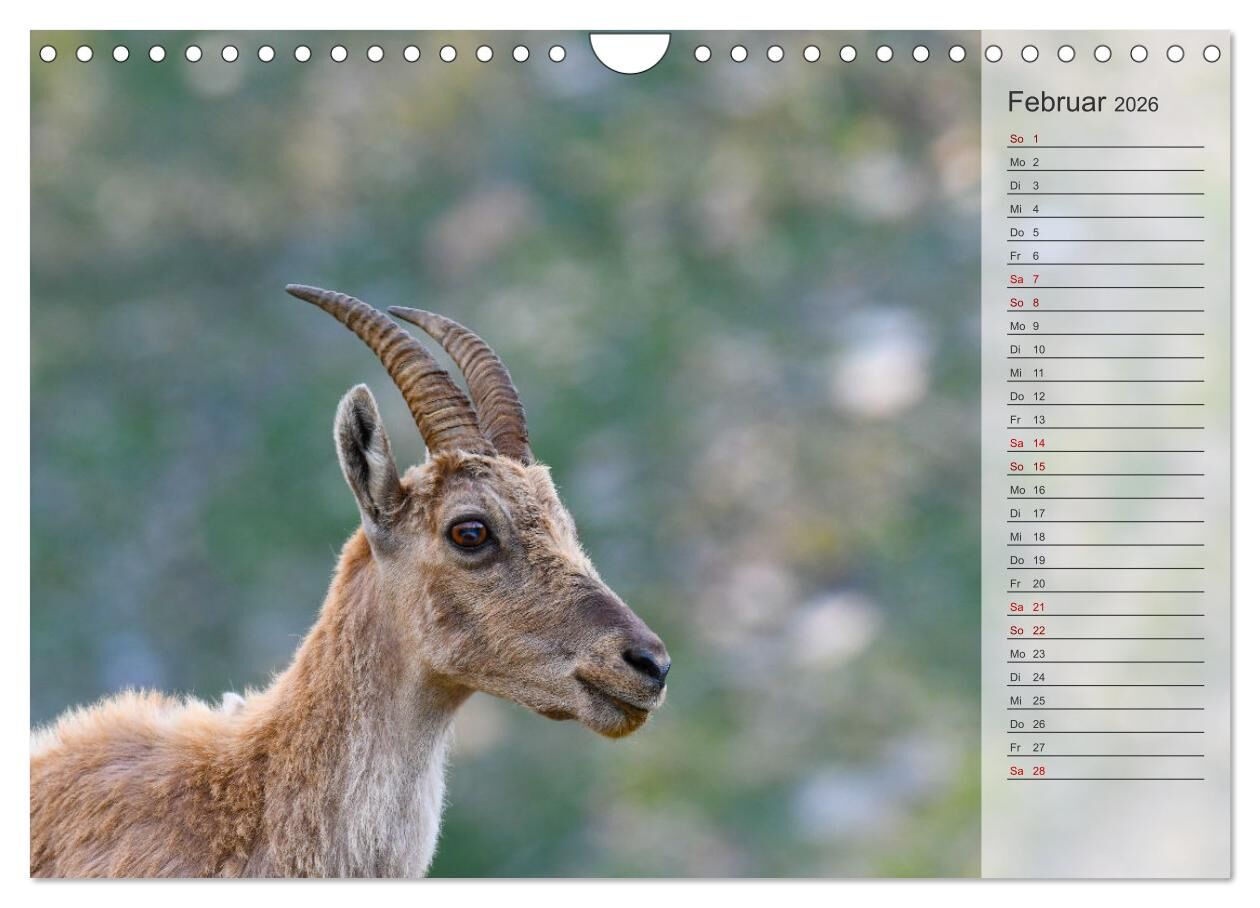Screen dimensions: 1260x908
Task: Click the 2026 year label
Action: click(1136, 105)
